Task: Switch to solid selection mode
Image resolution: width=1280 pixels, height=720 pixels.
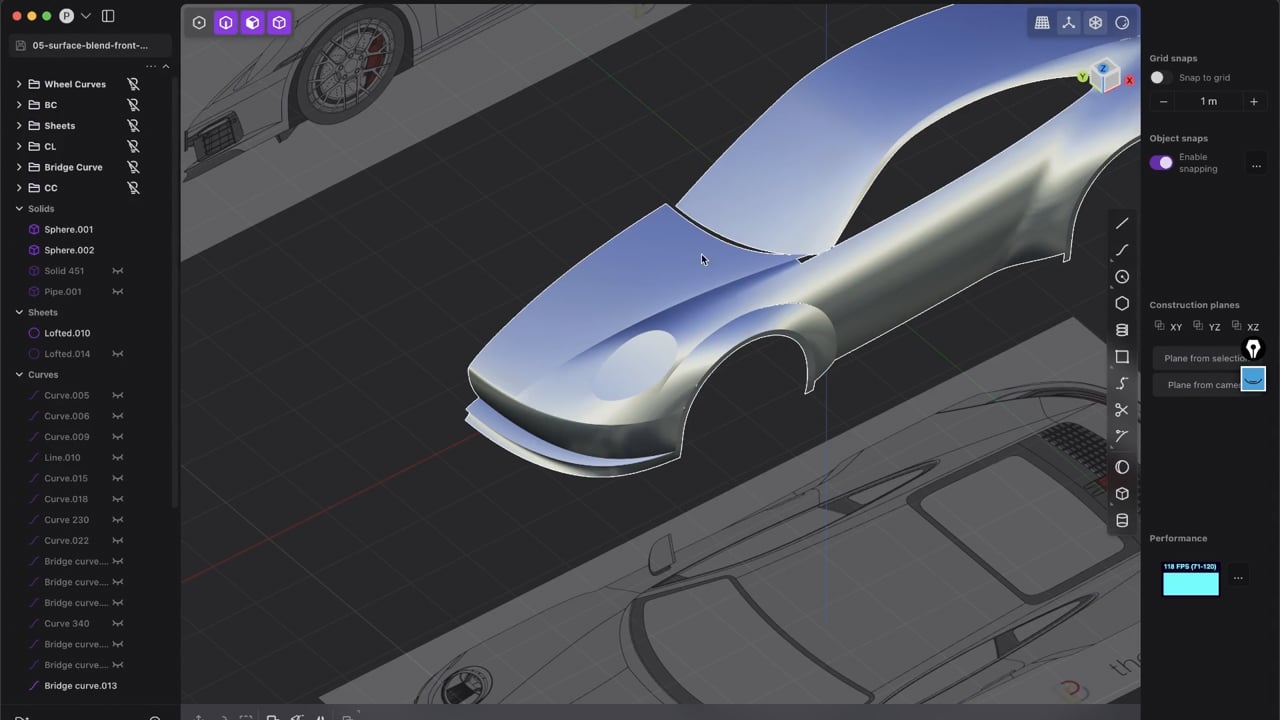Action: [279, 22]
